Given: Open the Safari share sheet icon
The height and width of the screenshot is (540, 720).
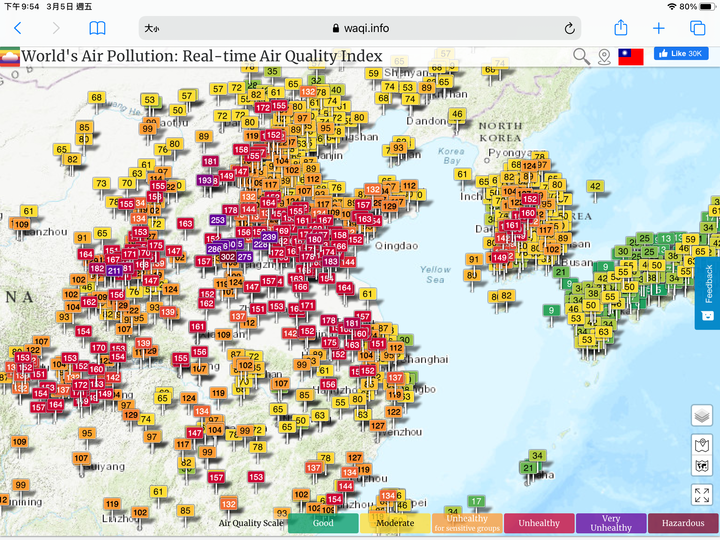Looking at the screenshot, I should pyautogui.click(x=621, y=28).
